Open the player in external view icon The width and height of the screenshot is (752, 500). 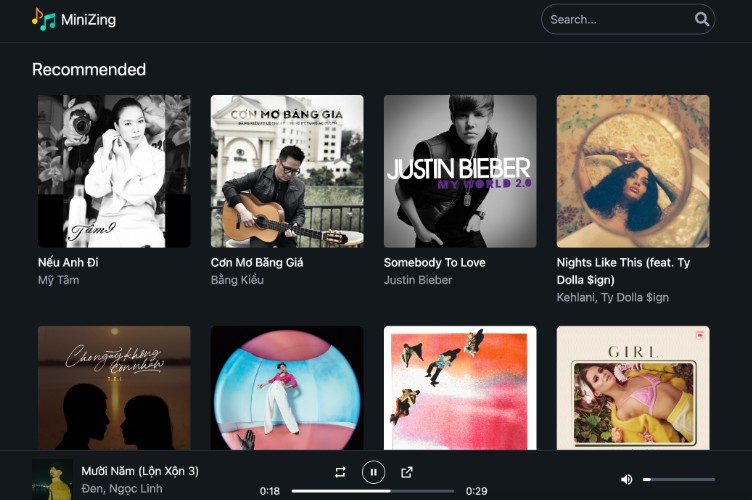(x=407, y=472)
